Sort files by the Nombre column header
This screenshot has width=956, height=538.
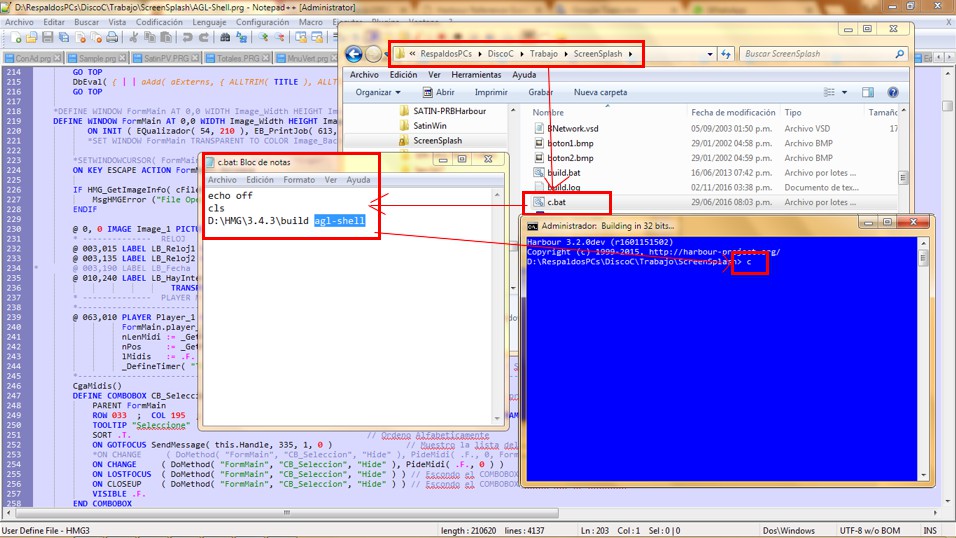click(x=548, y=112)
